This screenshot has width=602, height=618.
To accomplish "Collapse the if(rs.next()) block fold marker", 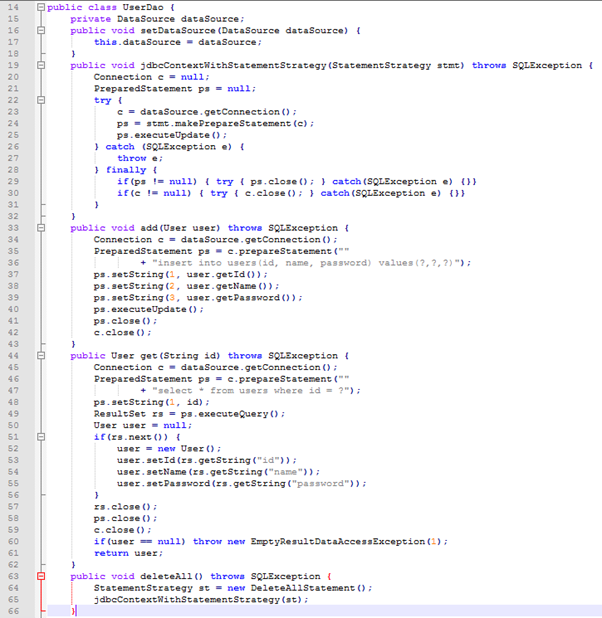I will (x=41, y=437).
